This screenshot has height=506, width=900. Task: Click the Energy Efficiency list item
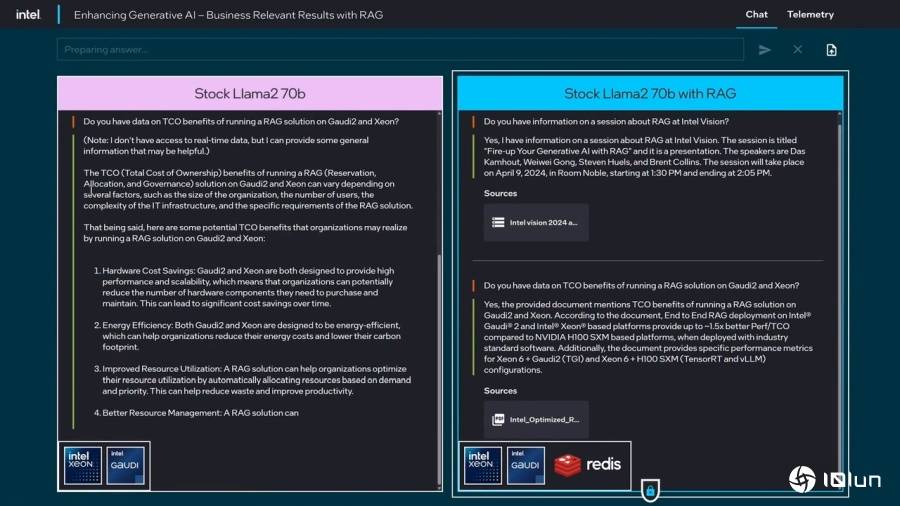pyautogui.click(x=248, y=336)
